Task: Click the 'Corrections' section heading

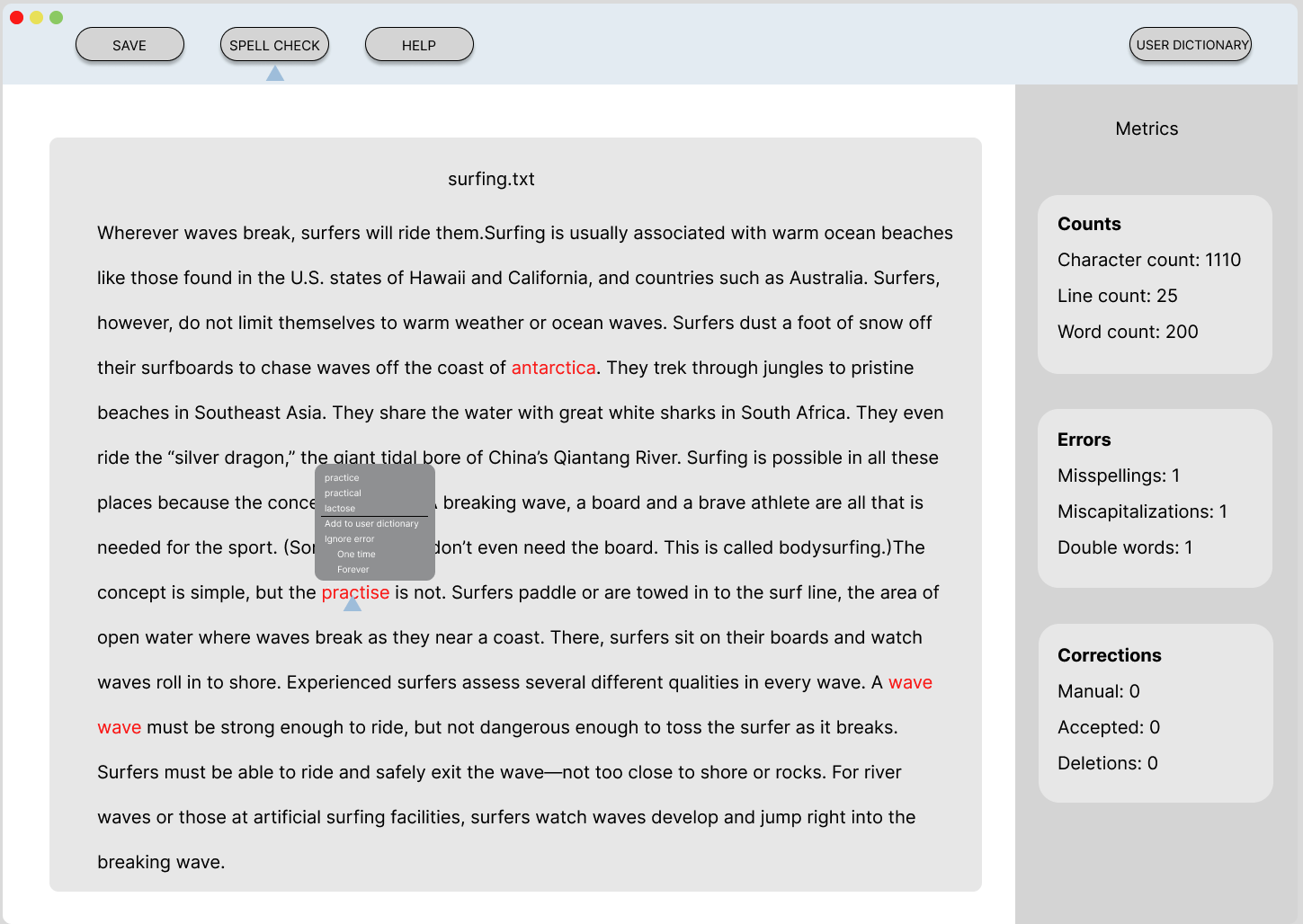Action: 1109,655
